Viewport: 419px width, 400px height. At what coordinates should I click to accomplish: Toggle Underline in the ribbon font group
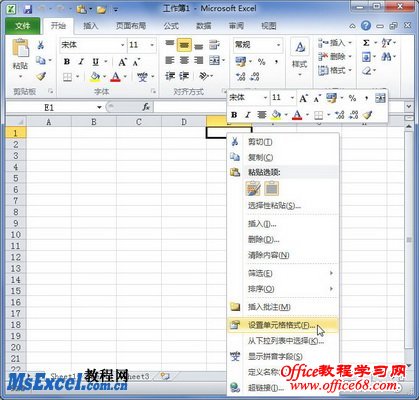tap(96, 62)
